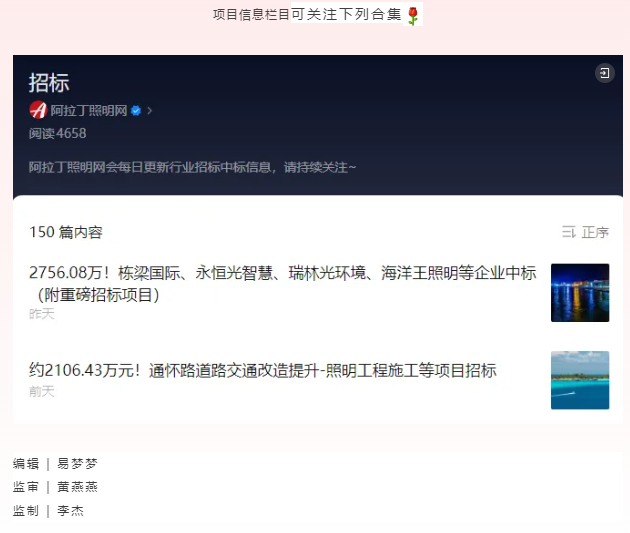
Task: Click the blue verified badge
Action: pyautogui.click(x=136, y=110)
